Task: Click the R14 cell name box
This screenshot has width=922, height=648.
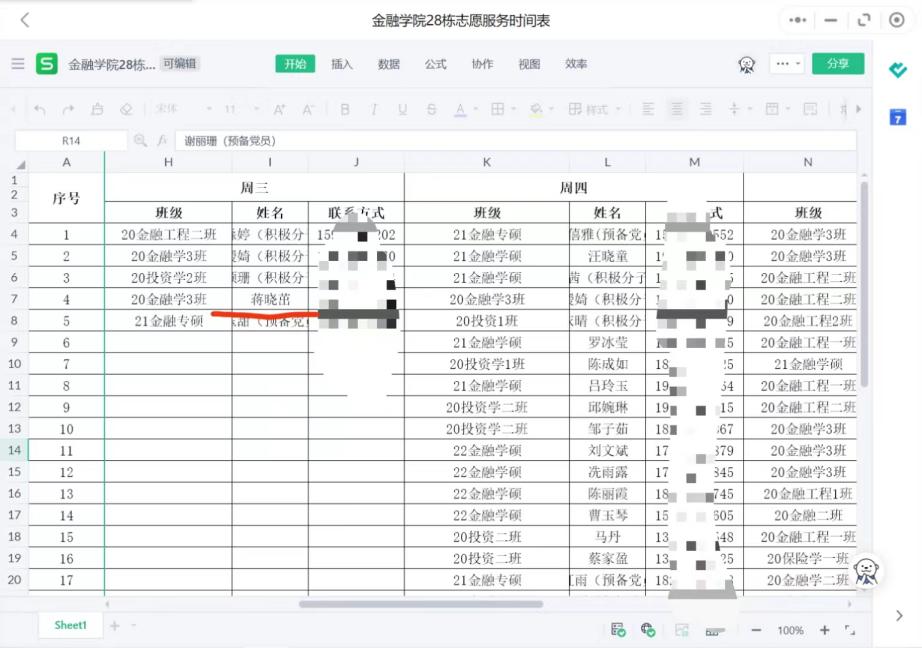Action: [x=71, y=141]
